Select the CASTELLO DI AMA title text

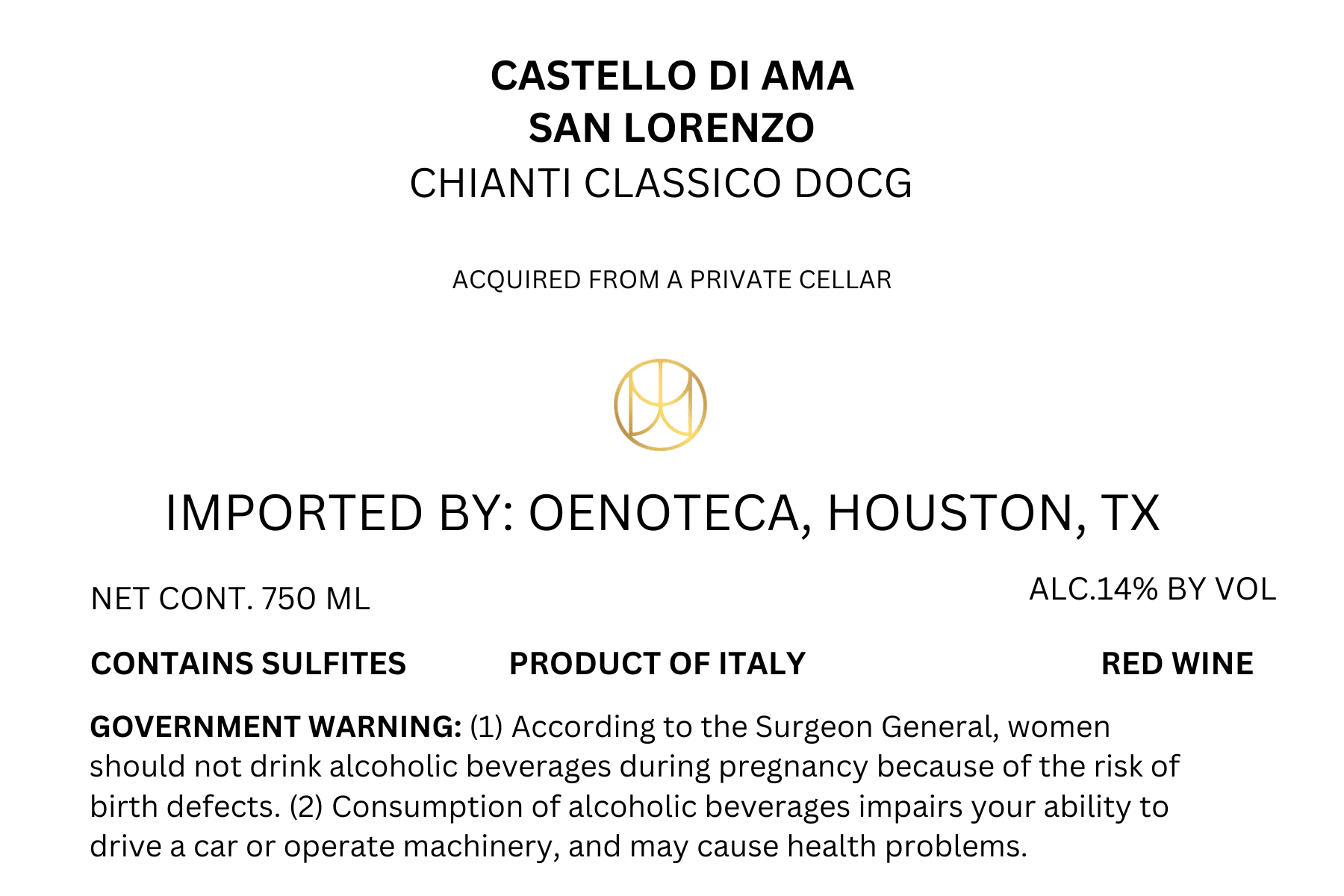click(672, 76)
